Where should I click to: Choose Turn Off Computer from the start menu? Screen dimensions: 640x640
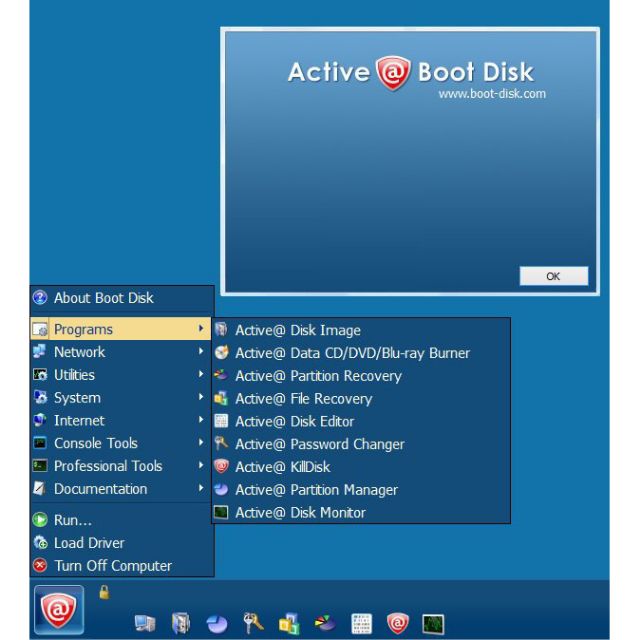coord(122,566)
